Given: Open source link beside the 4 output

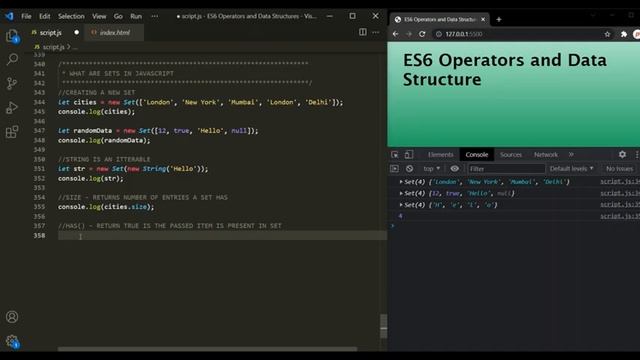Looking at the screenshot, I should pos(620,216).
